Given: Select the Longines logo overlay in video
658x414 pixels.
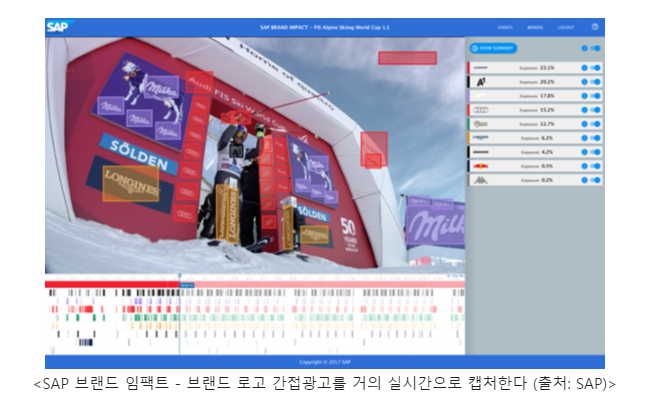Looking at the screenshot, I should pos(131,184).
